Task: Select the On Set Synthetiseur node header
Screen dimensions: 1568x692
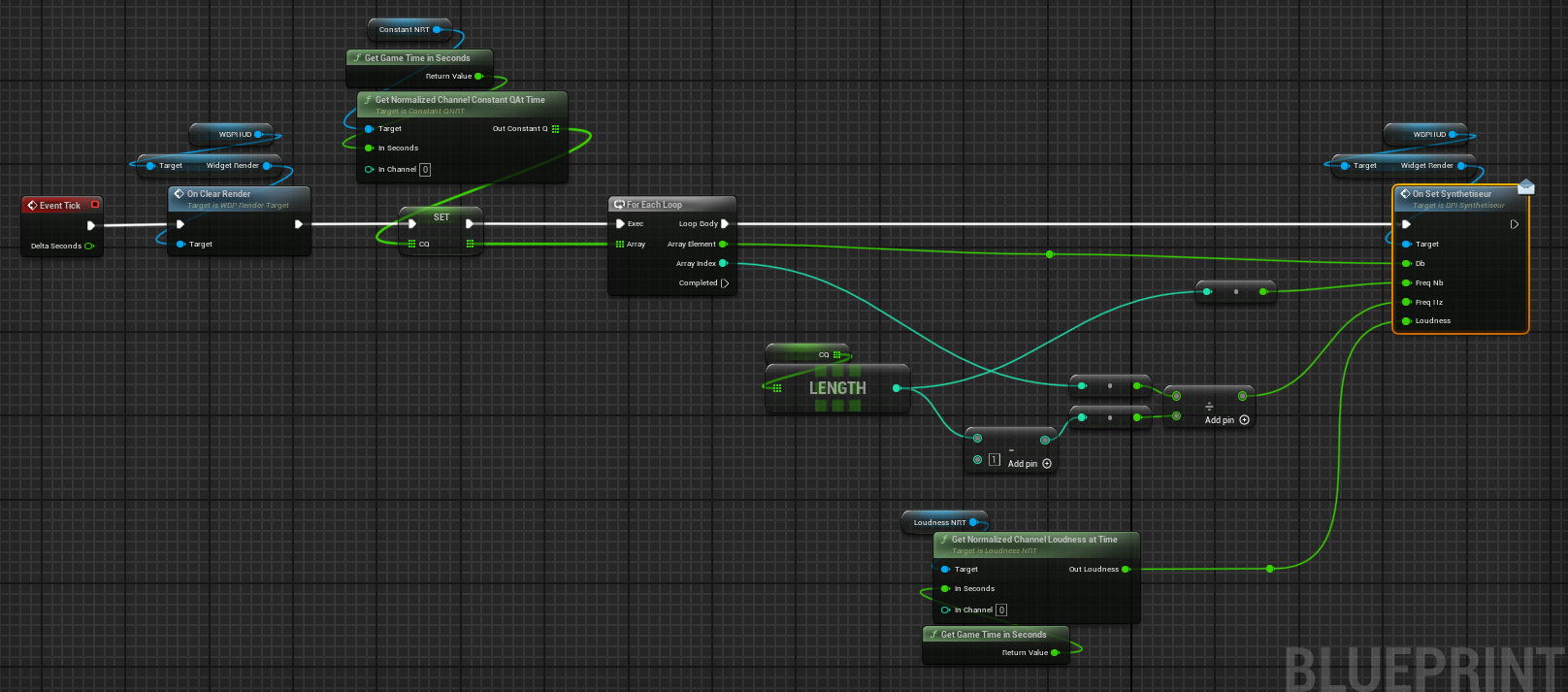Action: click(1459, 198)
